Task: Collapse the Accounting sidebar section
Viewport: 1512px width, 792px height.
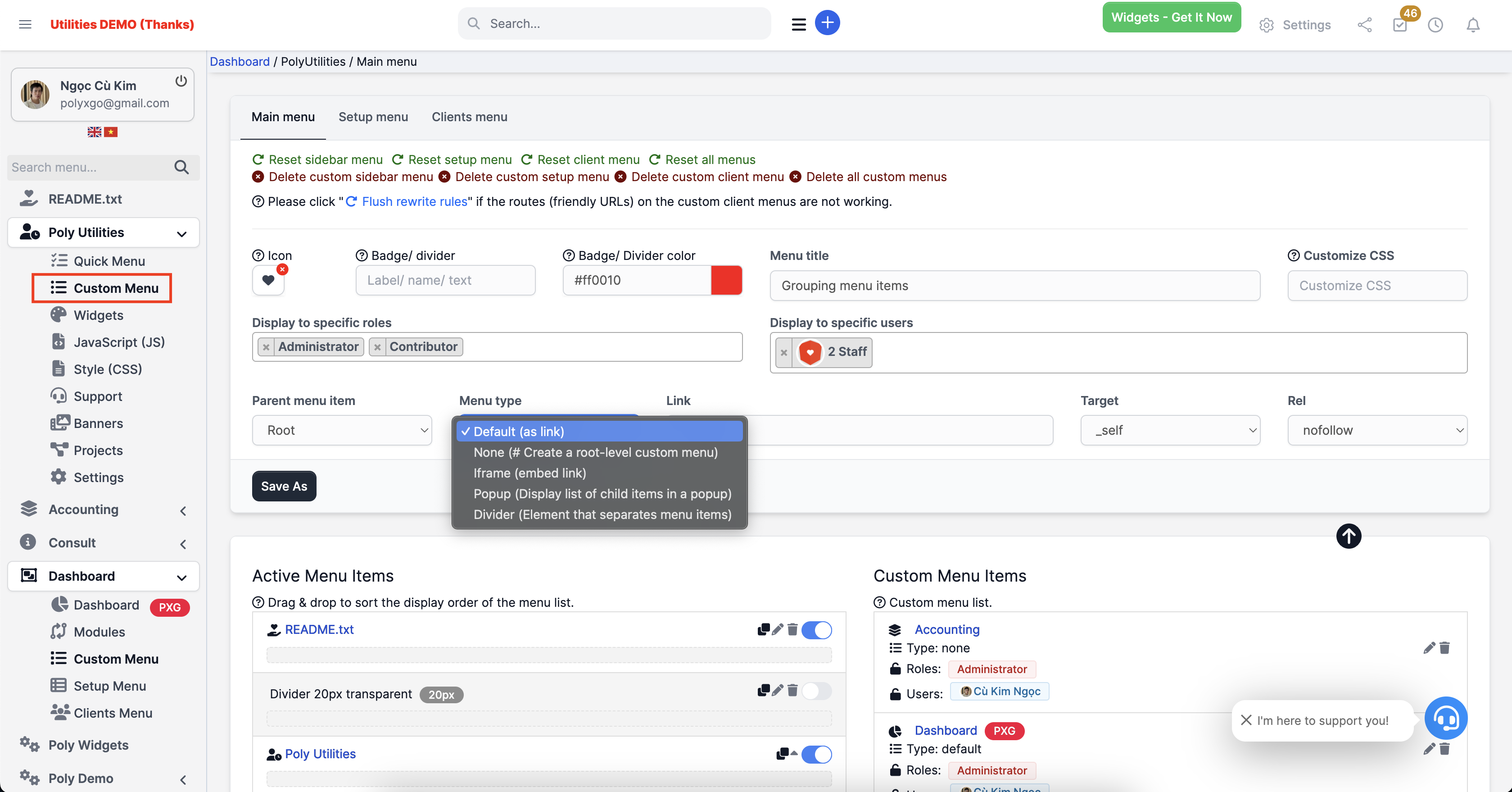Action: pyautogui.click(x=182, y=510)
